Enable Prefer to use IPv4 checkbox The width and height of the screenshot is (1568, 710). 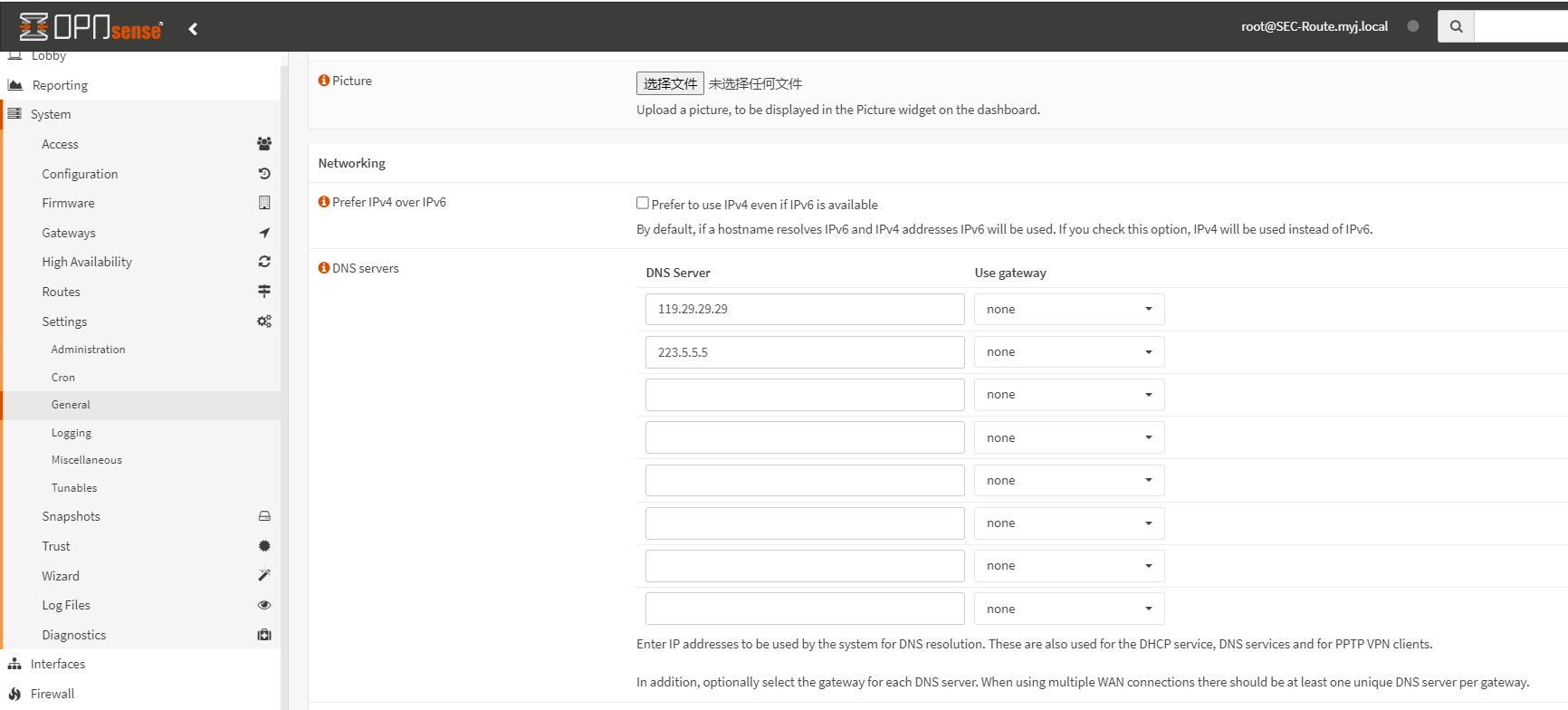(x=643, y=203)
